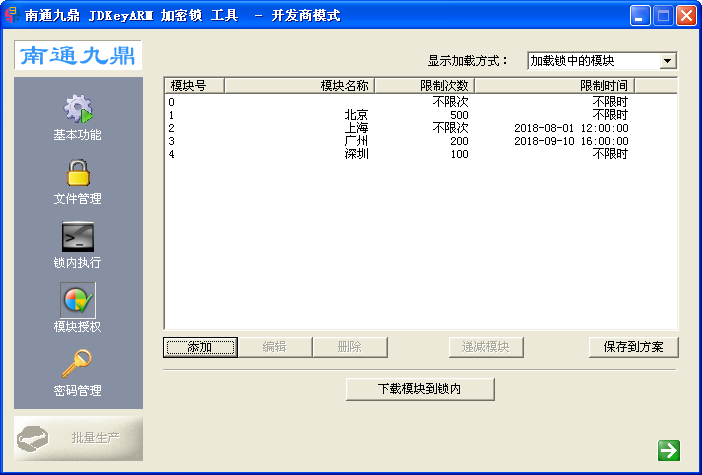Open the 密码管理 key icon

[x=77, y=364]
